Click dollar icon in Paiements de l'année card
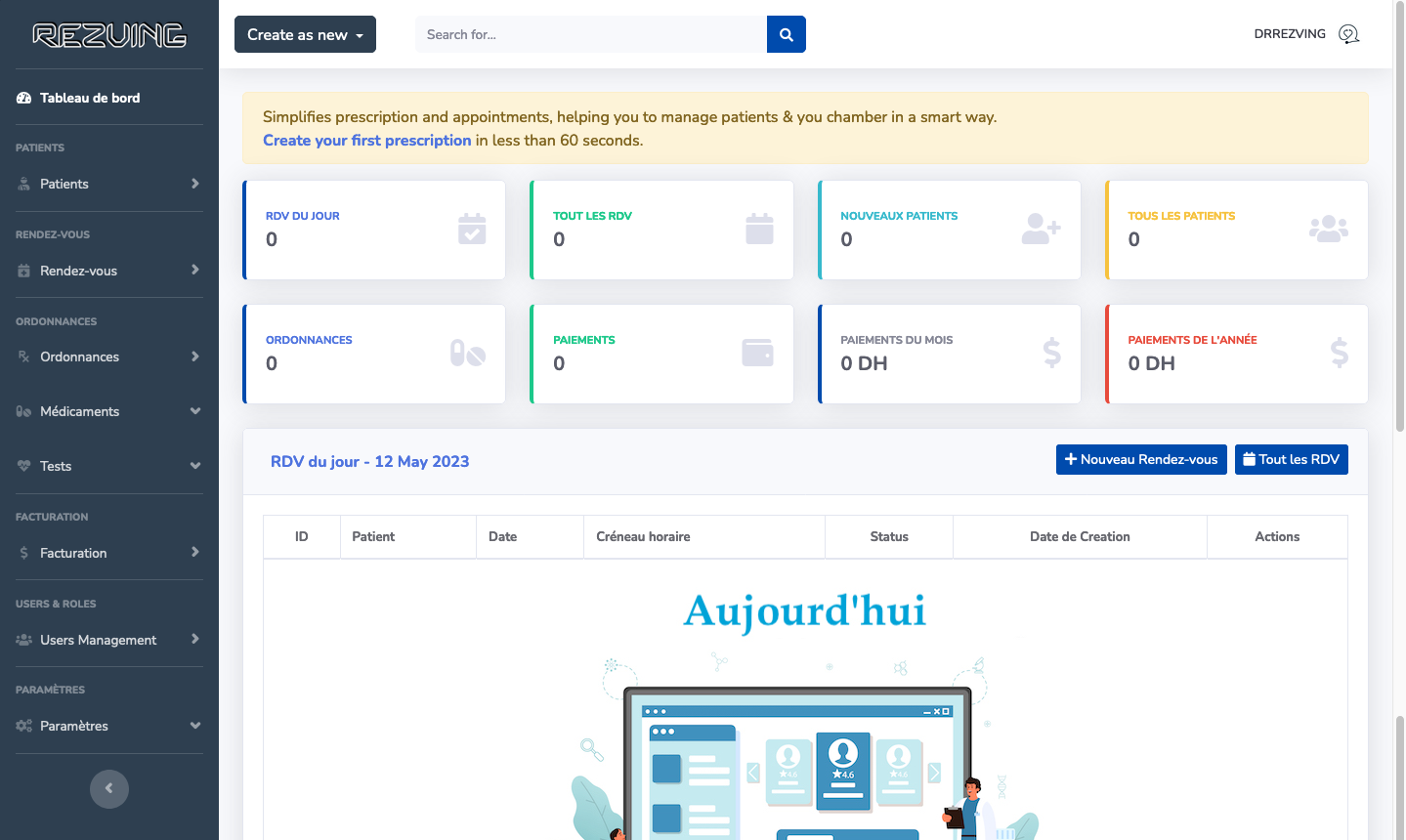The image size is (1406, 840). [x=1340, y=353]
